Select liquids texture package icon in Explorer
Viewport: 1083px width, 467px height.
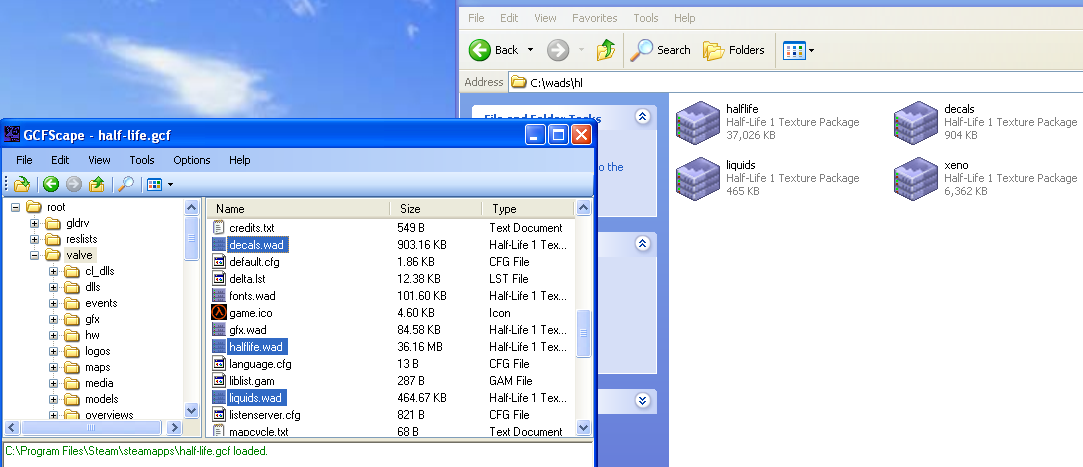(x=698, y=178)
